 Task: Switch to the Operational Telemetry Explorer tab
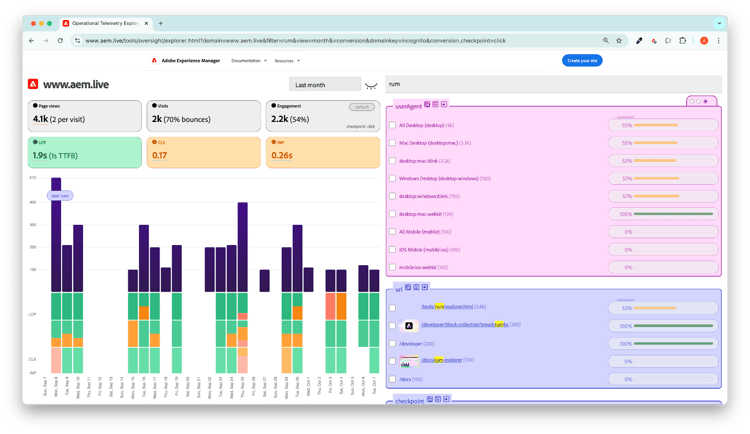click(x=105, y=23)
